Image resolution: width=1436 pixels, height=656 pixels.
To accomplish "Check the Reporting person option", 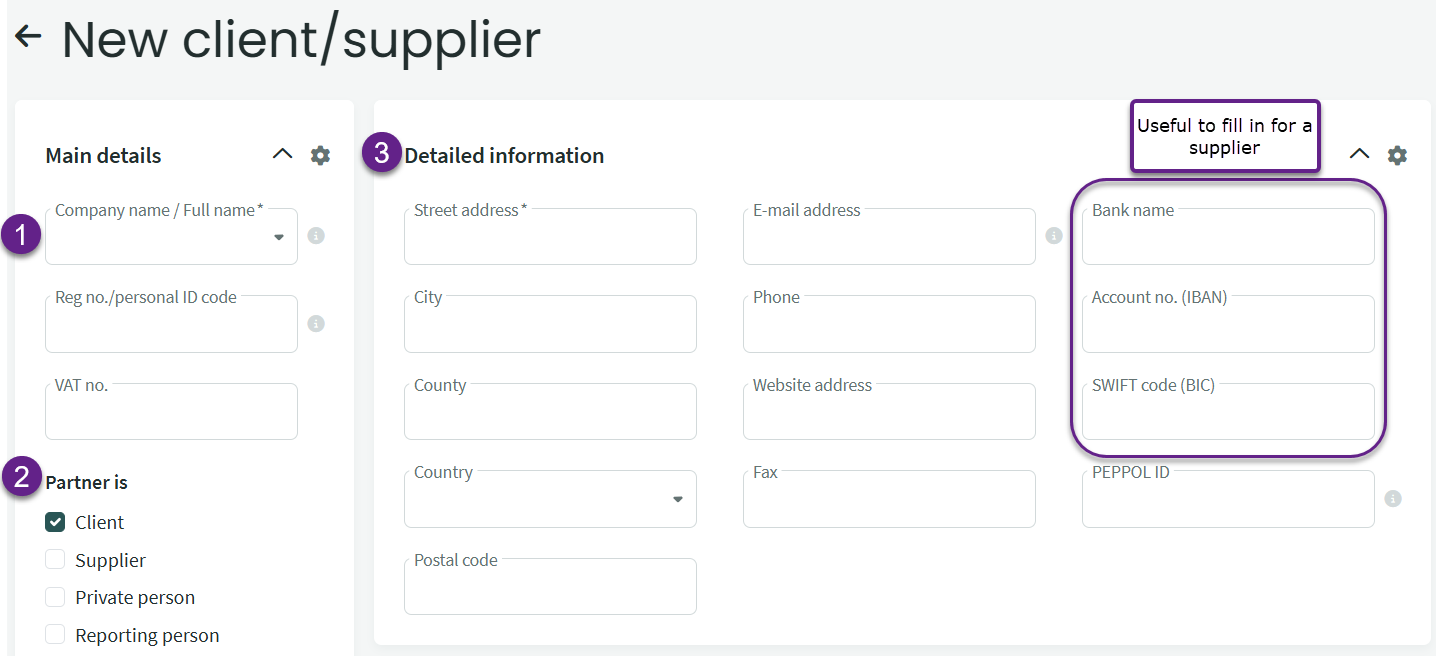I will click(x=55, y=635).
